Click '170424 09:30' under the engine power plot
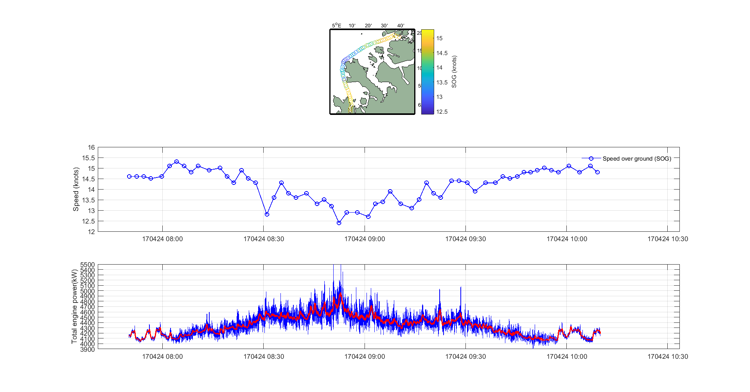Screen dimensions: 750x392 [x=465, y=356]
